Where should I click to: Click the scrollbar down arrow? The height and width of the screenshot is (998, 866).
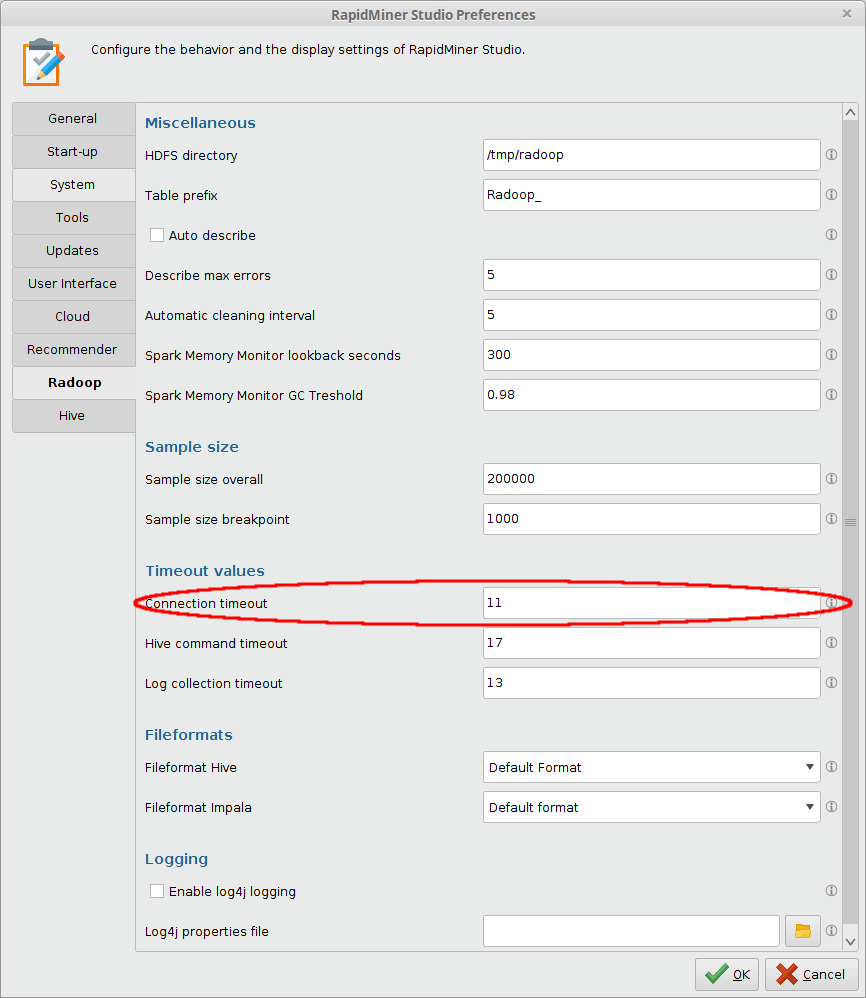pyautogui.click(x=850, y=940)
